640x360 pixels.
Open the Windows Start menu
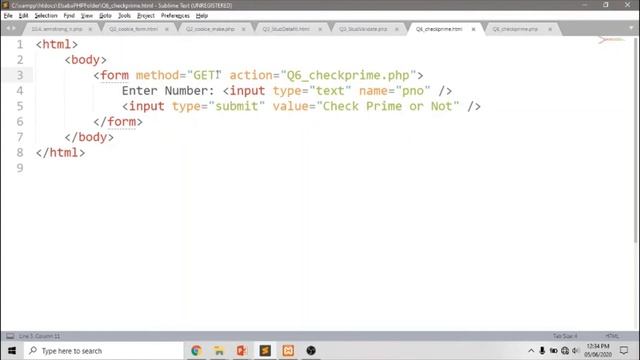12,351
